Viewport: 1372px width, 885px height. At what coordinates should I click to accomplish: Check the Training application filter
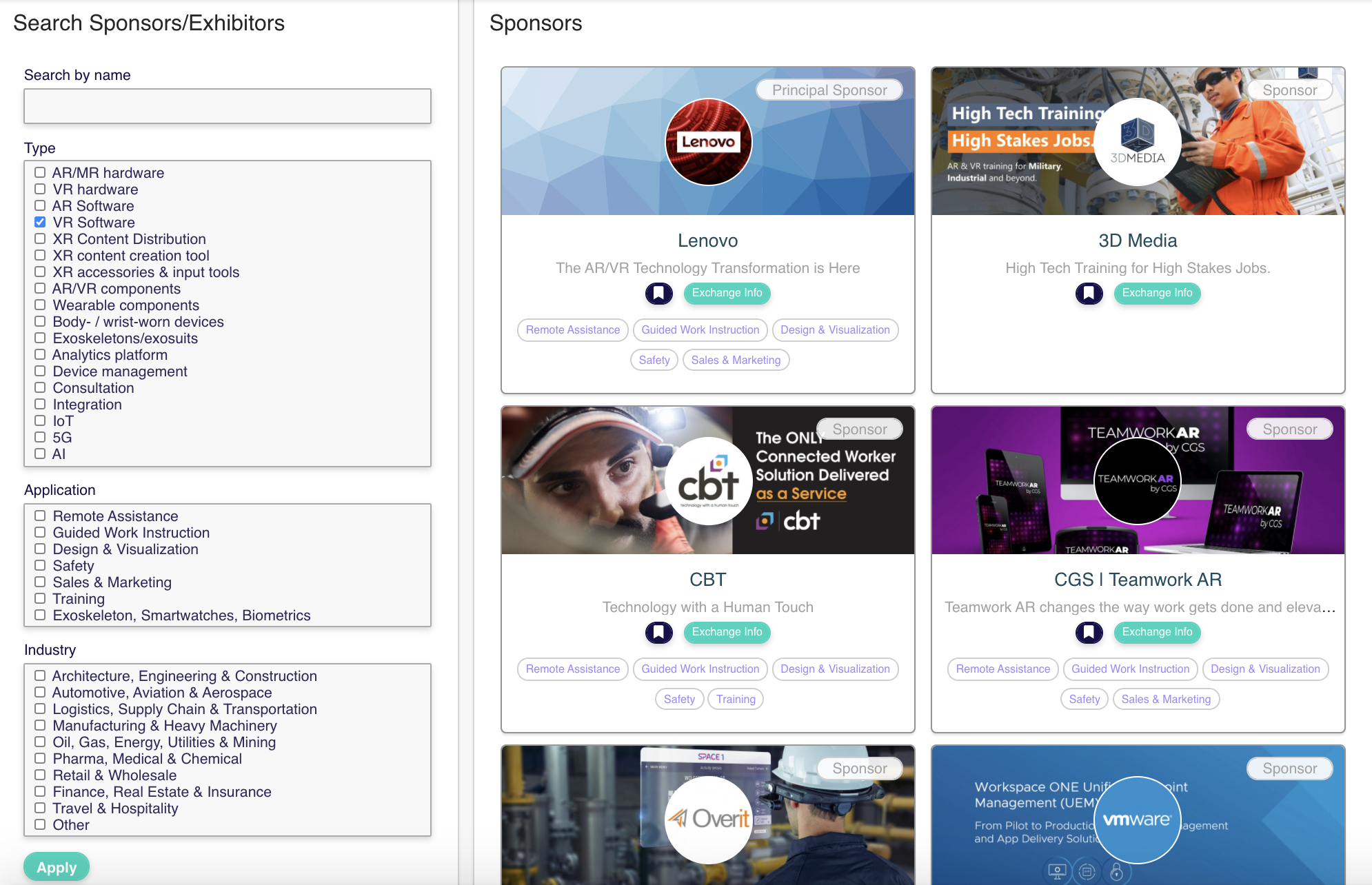coord(40,598)
